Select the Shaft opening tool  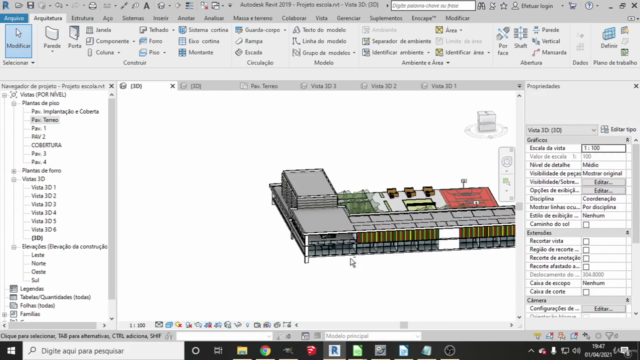[x=520, y=38]
